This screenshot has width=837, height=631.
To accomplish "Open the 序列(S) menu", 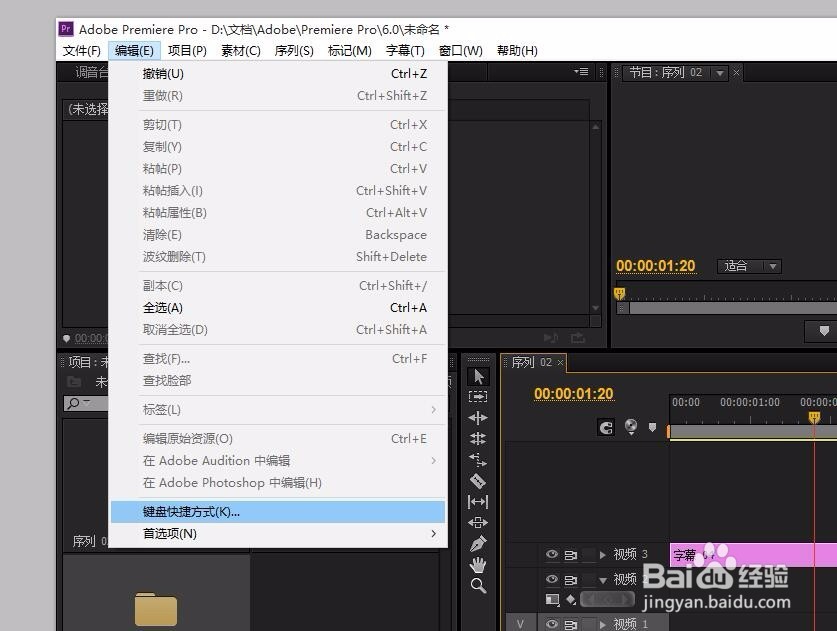I will click(294, 51).
